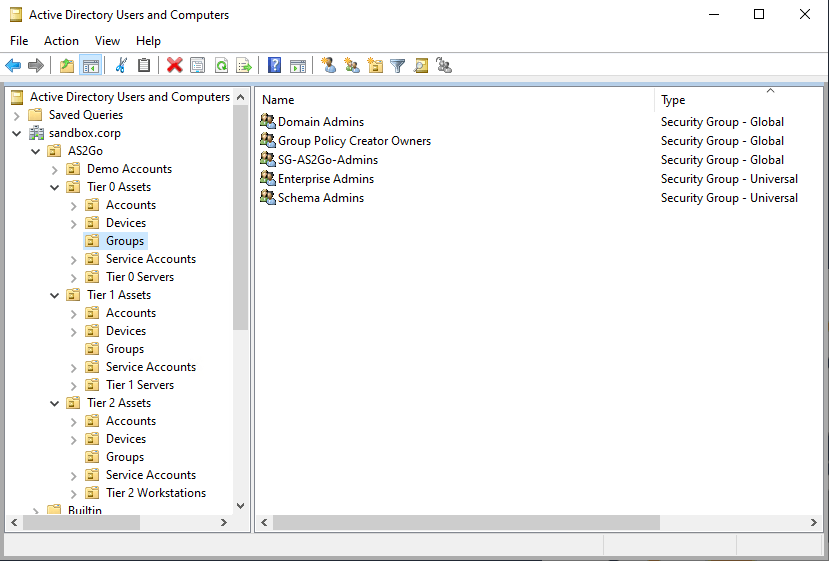Click the Export list toolbar icon
Image resolution: width=829 pixels, height=561 pixels.
[x=243, y=66]
